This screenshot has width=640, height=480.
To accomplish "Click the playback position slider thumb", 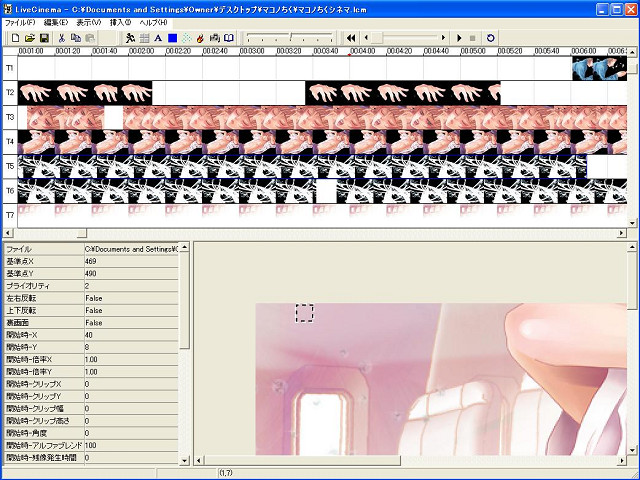I will (x=377, y=38).
